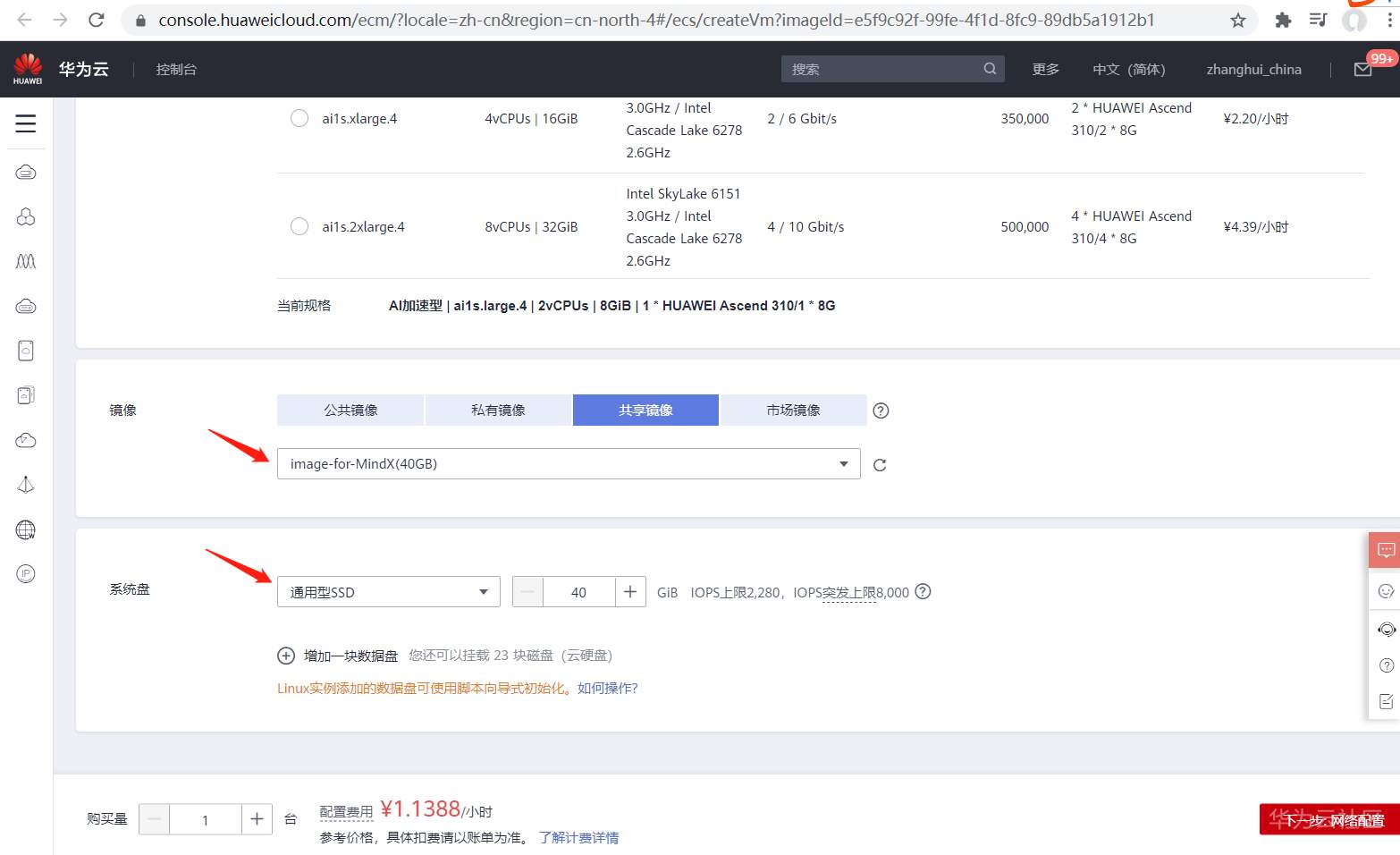1400x855 pixels.
Task: Open the 中文 (简体) language menu
Action: pyautogui.click(x=1129, y=70)
